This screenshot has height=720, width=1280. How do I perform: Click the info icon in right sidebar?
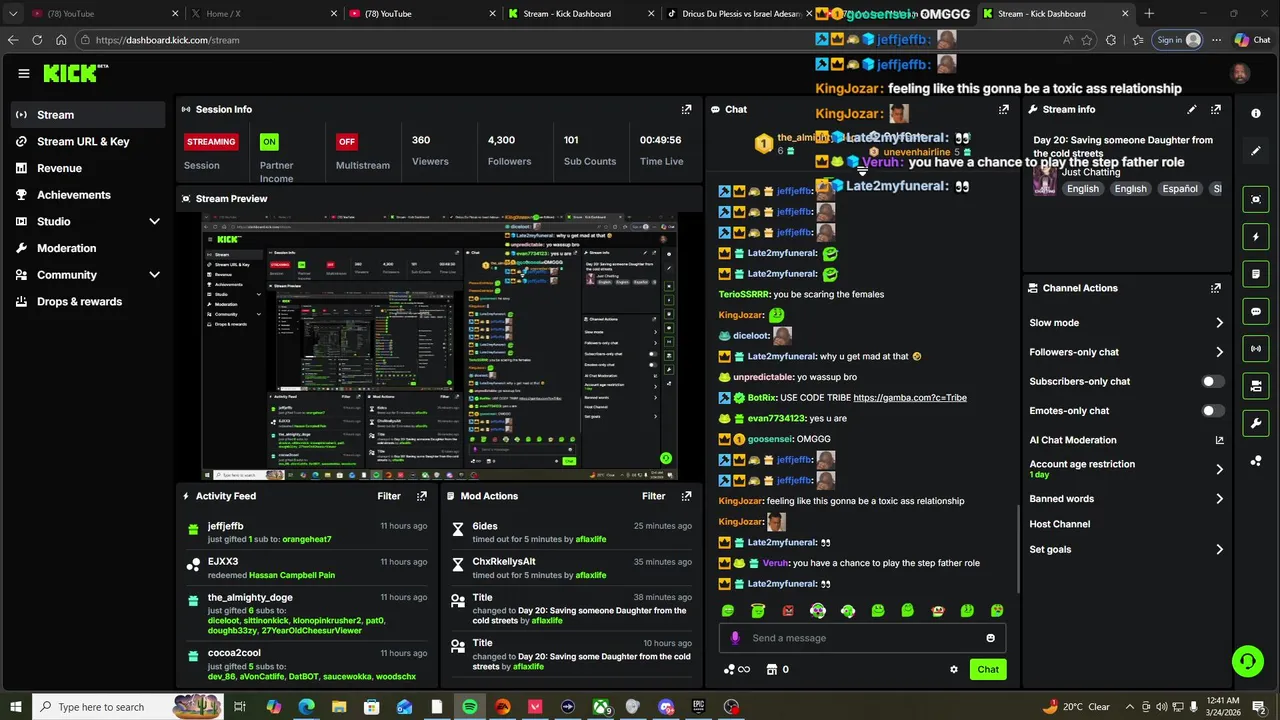point(1256,114)
